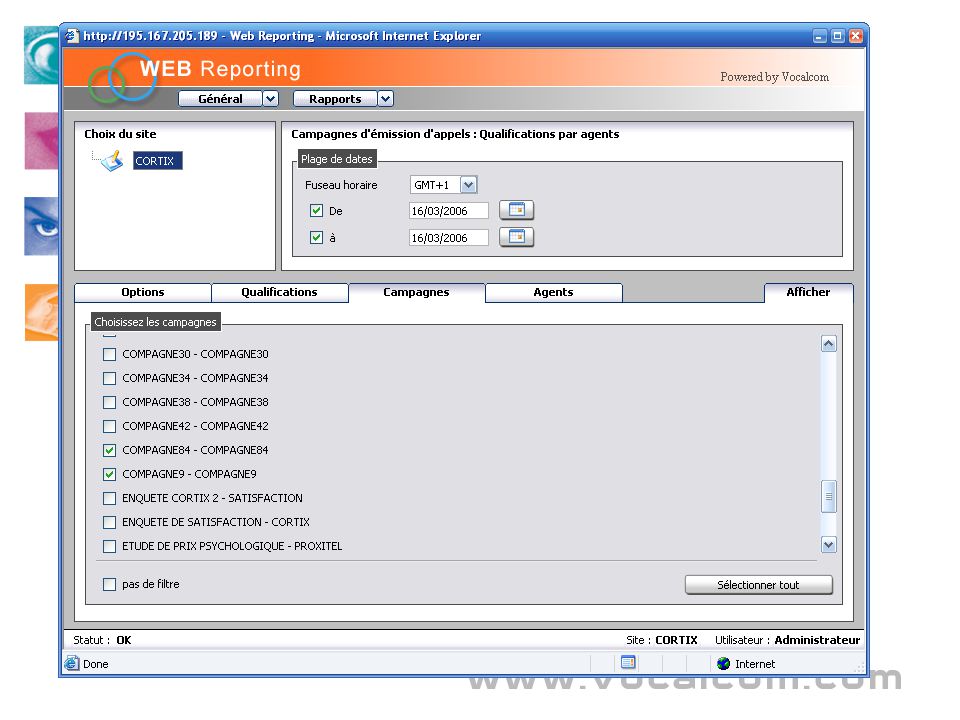Check ETUDE DE PRIX PSYCHOLOGIQUE - PROXITEL
The width and height of the screenshot is (960, 720).
pos(109,546)
